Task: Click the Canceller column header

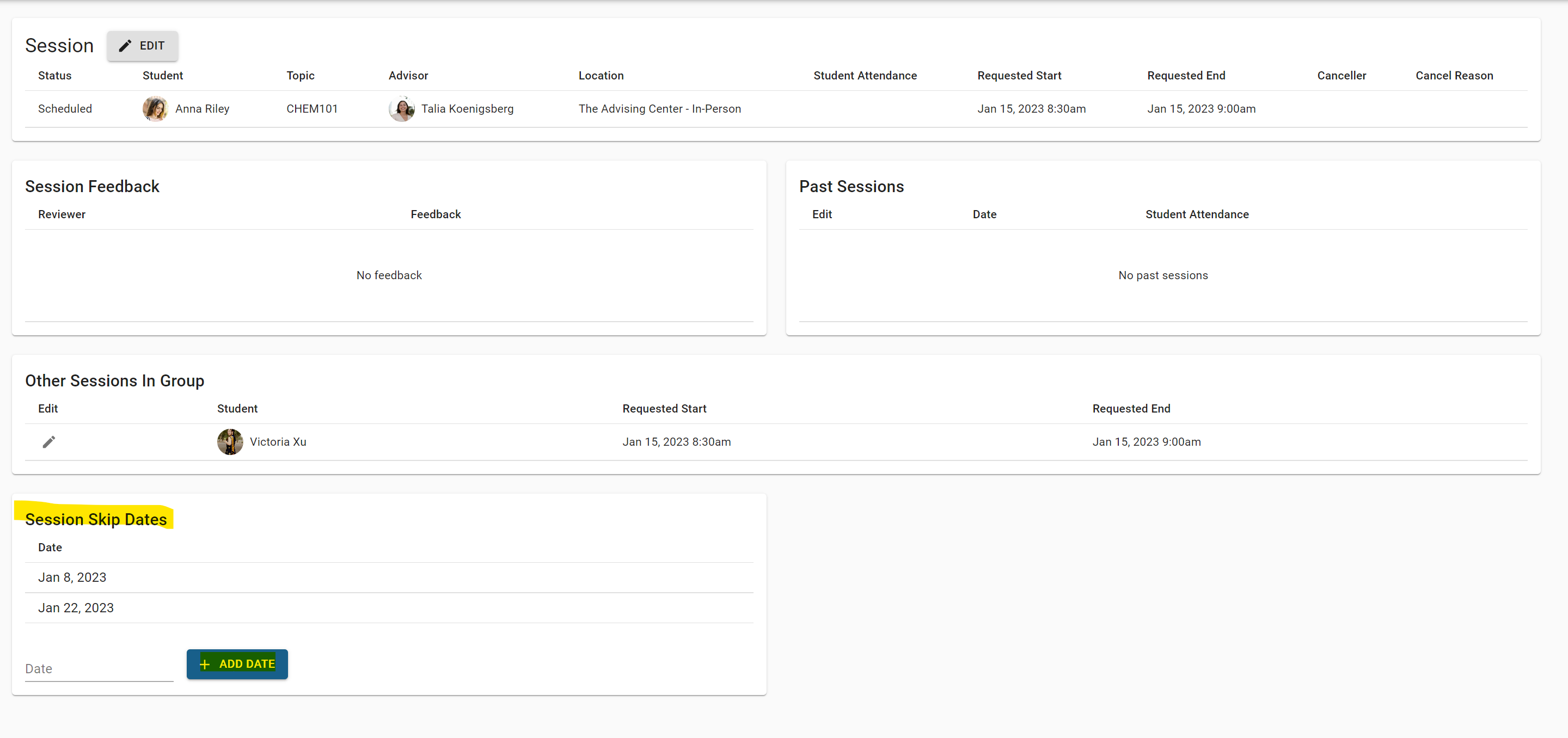Action: click(x=1342, y=76)
